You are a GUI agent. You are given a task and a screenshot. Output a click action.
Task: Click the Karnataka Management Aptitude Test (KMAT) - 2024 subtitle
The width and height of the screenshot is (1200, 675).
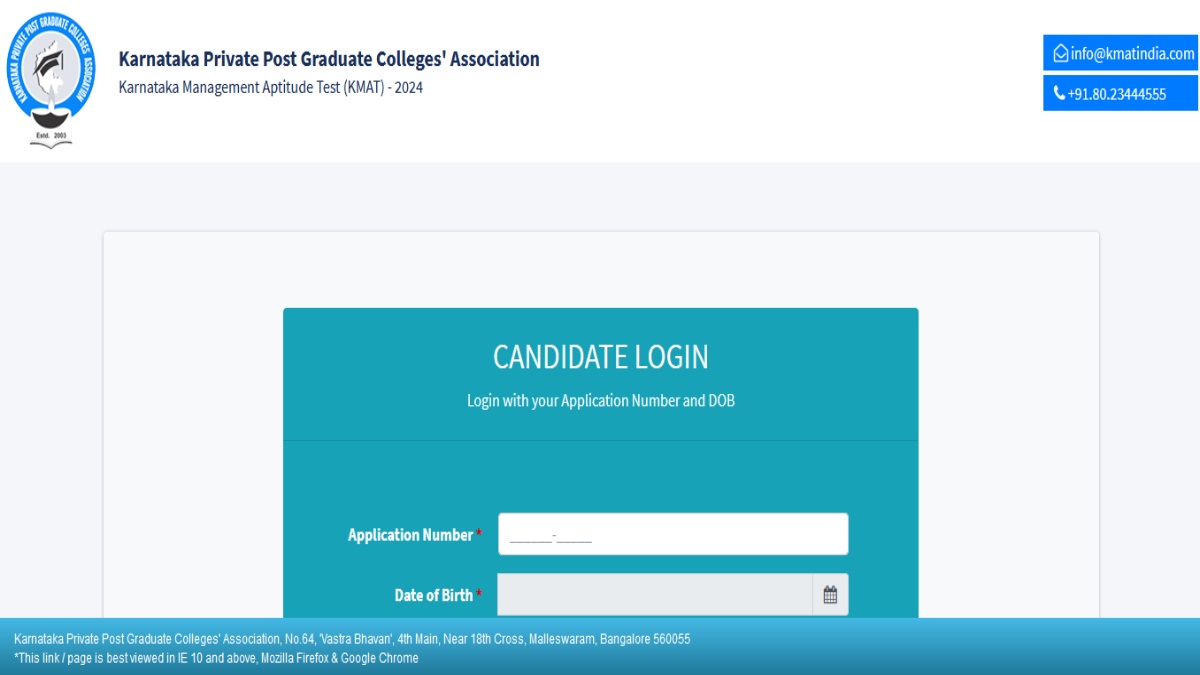click(x=270, y=87)
